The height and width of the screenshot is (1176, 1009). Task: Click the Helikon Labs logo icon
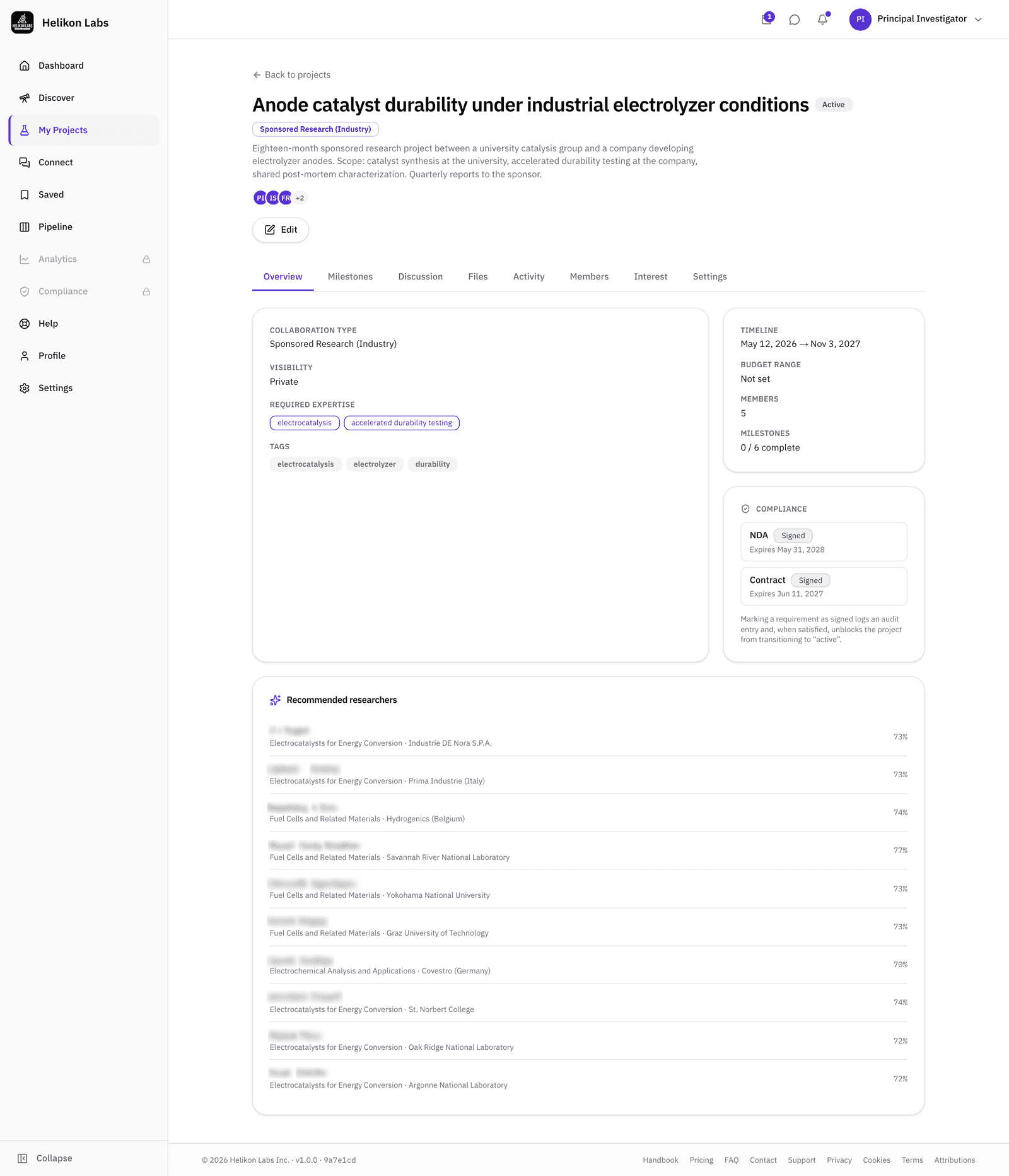pos(22,23)
